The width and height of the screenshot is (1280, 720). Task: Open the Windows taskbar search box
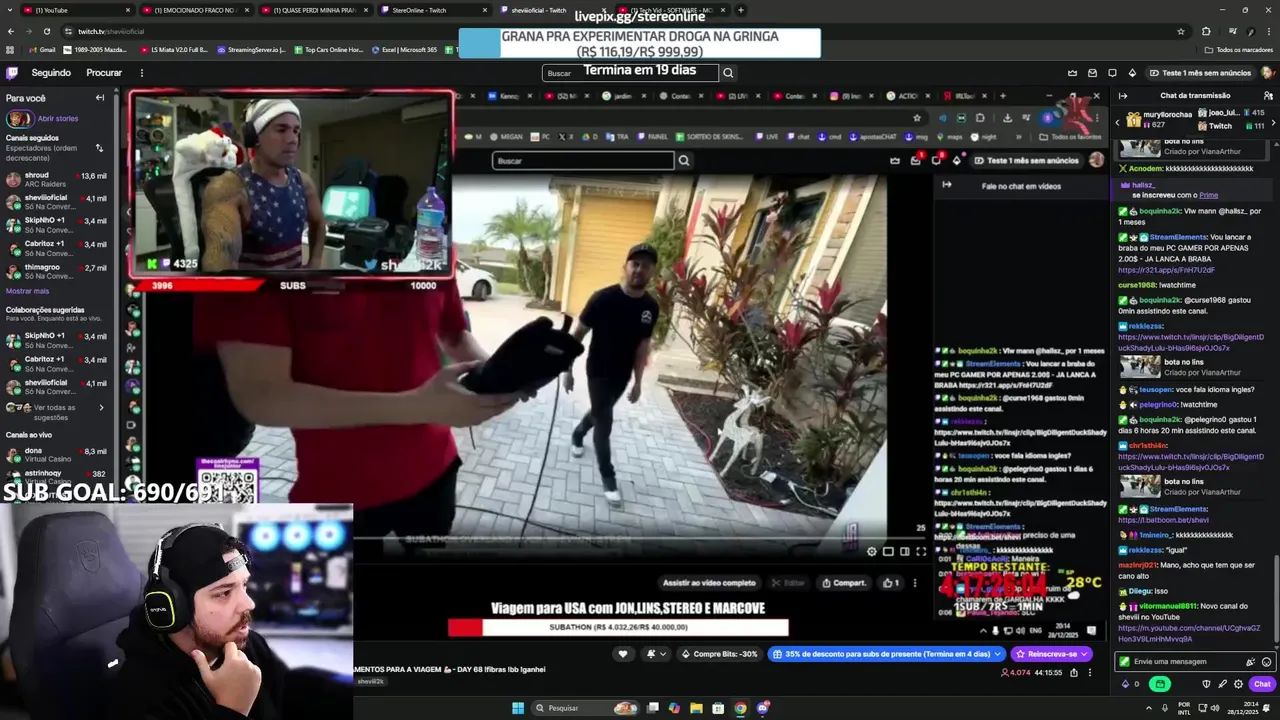pos(586,708)
